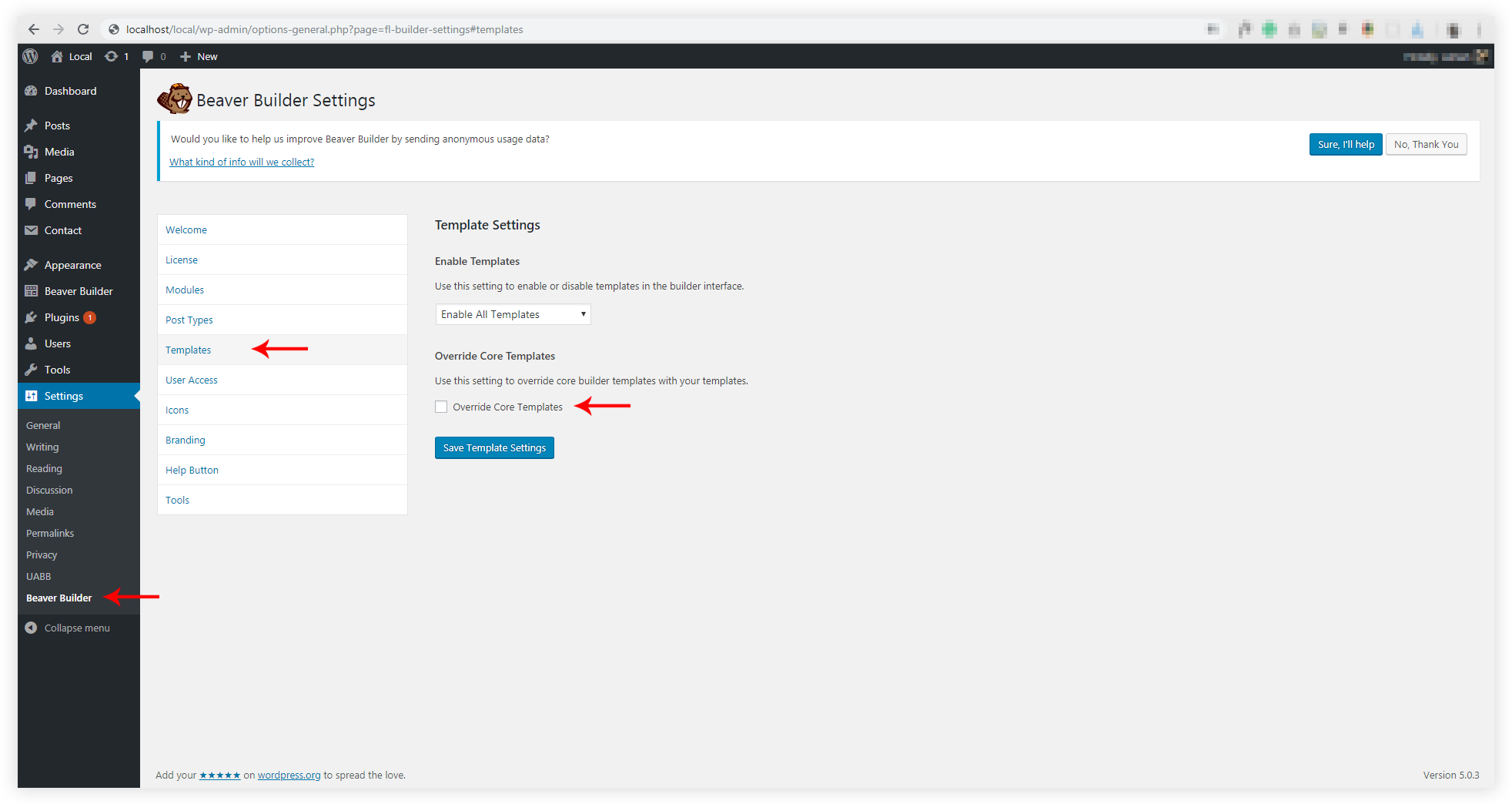This screenshot has width=1512, height=804.
Task: Open the usage data info link
Action: [x=241, y=162]
